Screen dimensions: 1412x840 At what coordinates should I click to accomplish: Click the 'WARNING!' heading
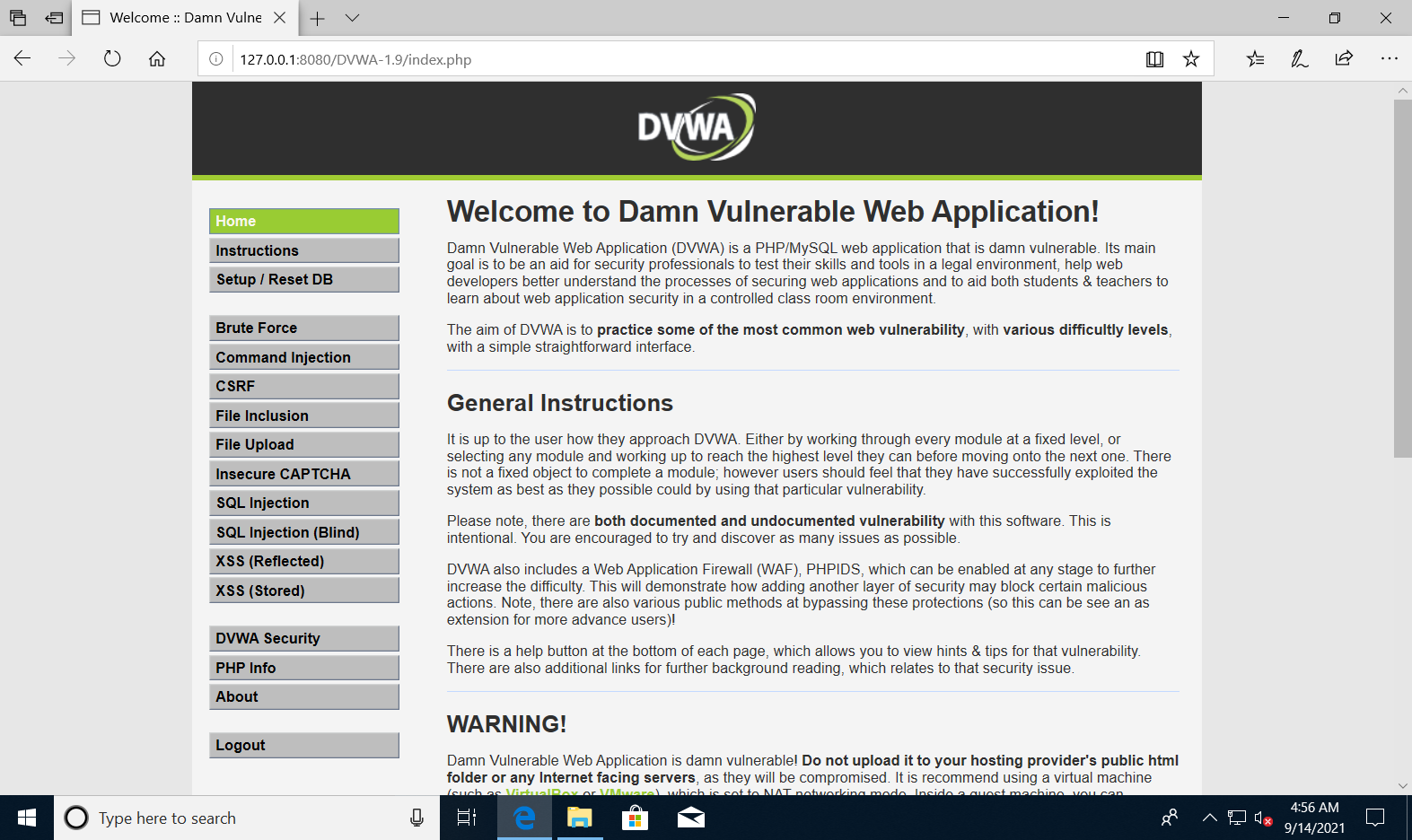[x=506, y=723]
